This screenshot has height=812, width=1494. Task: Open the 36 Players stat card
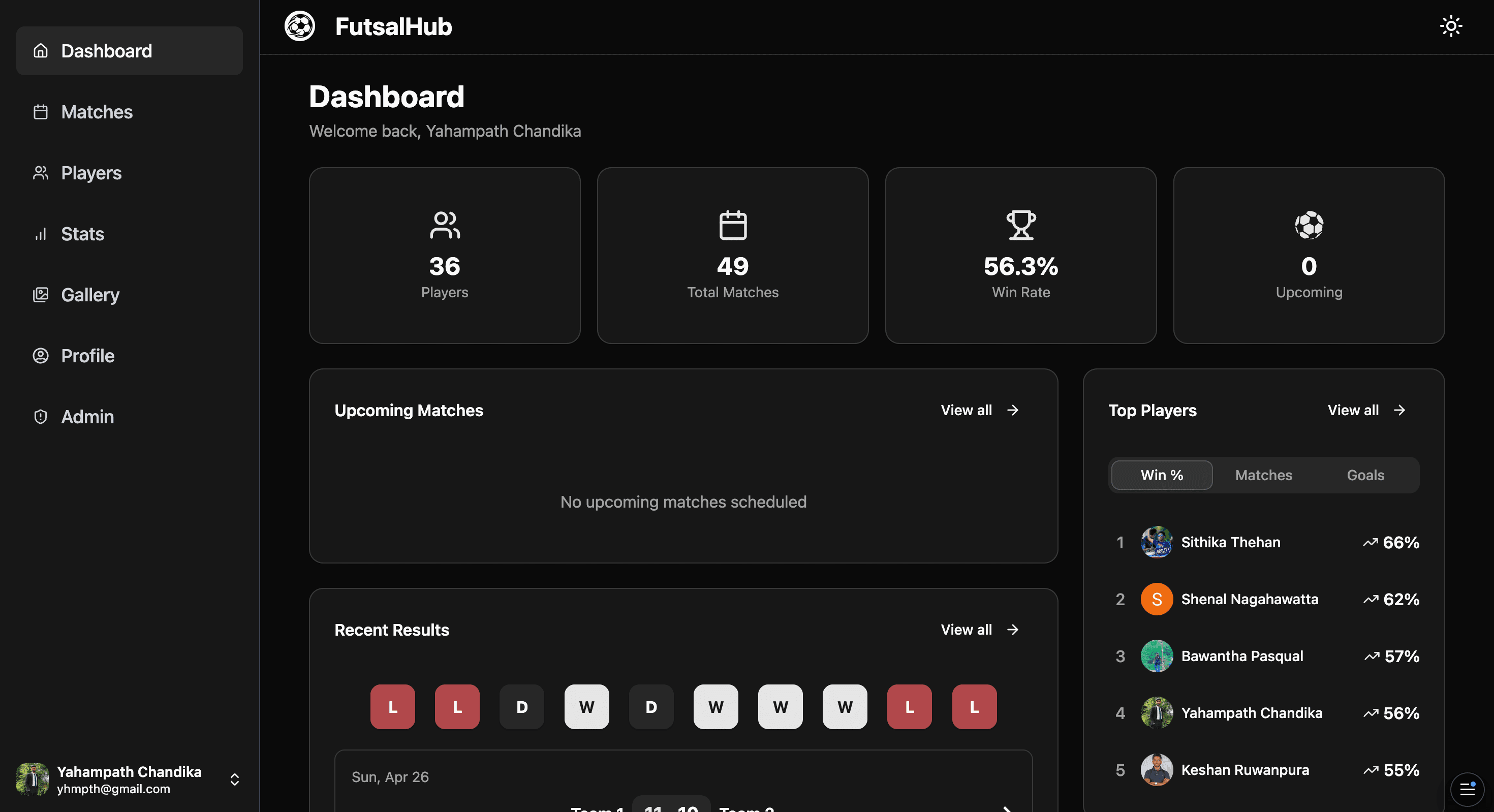click(x=445, y=255)
